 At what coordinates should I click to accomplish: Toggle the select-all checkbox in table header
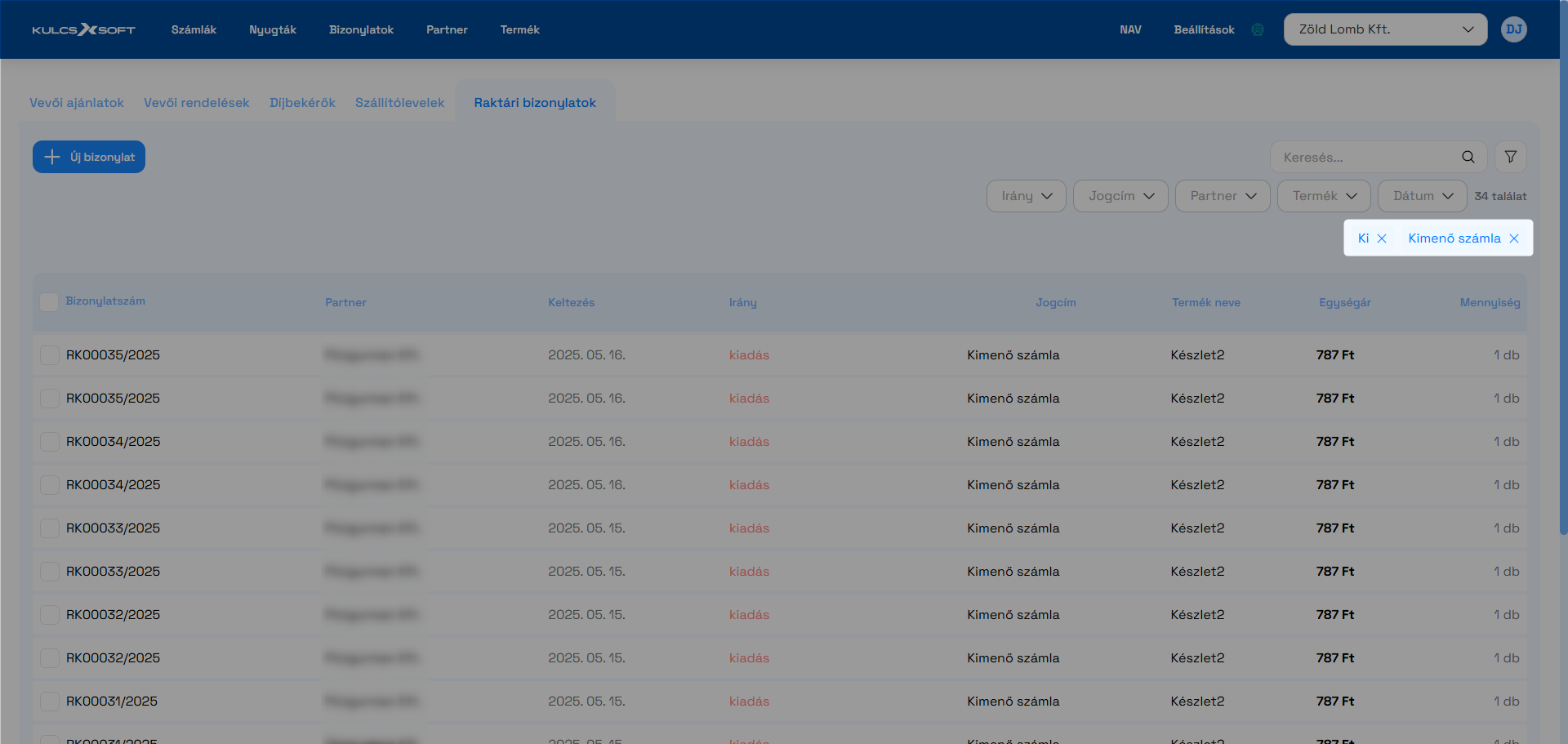pos(49,301)
